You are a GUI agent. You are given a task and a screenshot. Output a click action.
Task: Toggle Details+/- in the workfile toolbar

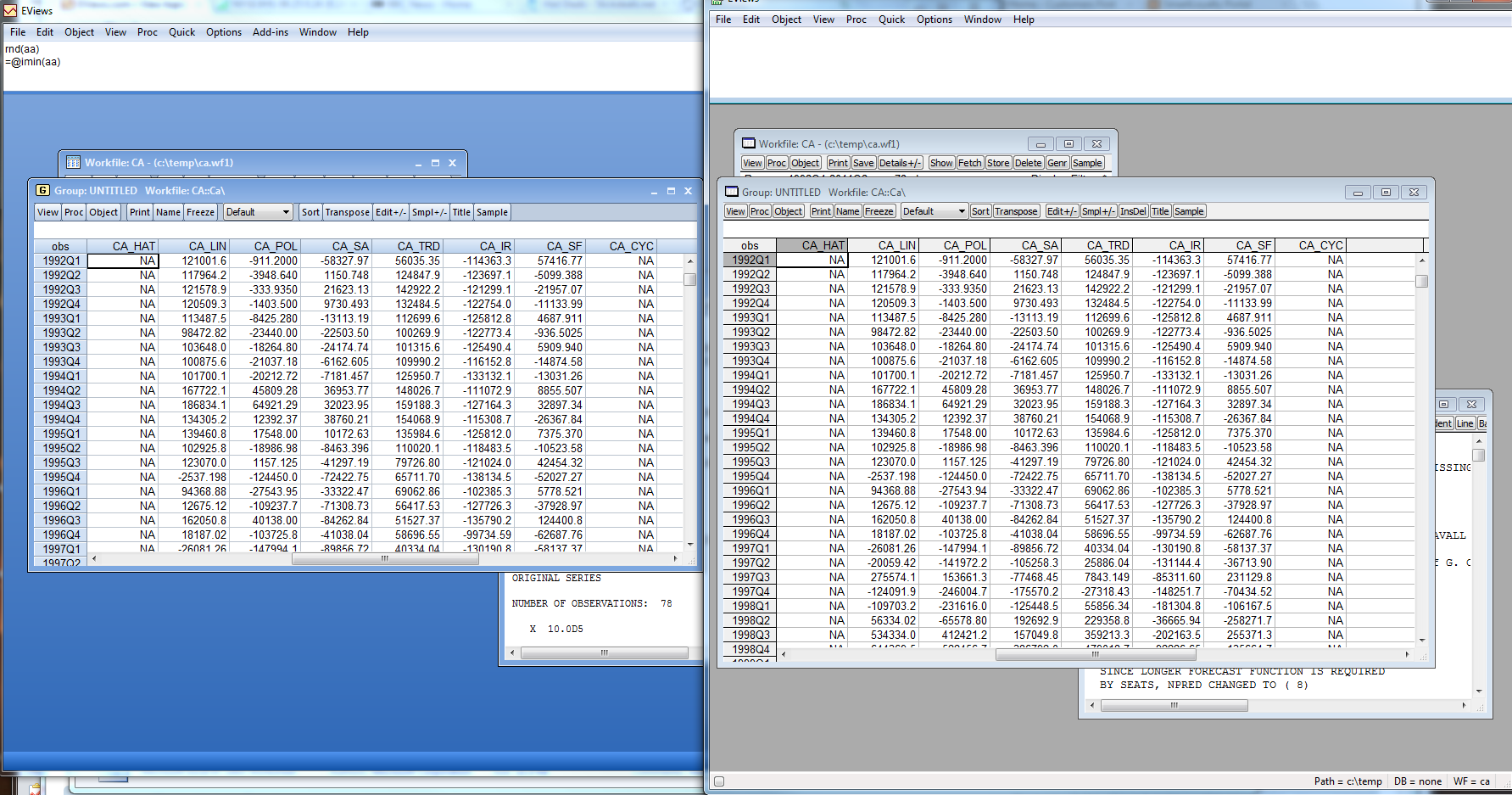900,163
